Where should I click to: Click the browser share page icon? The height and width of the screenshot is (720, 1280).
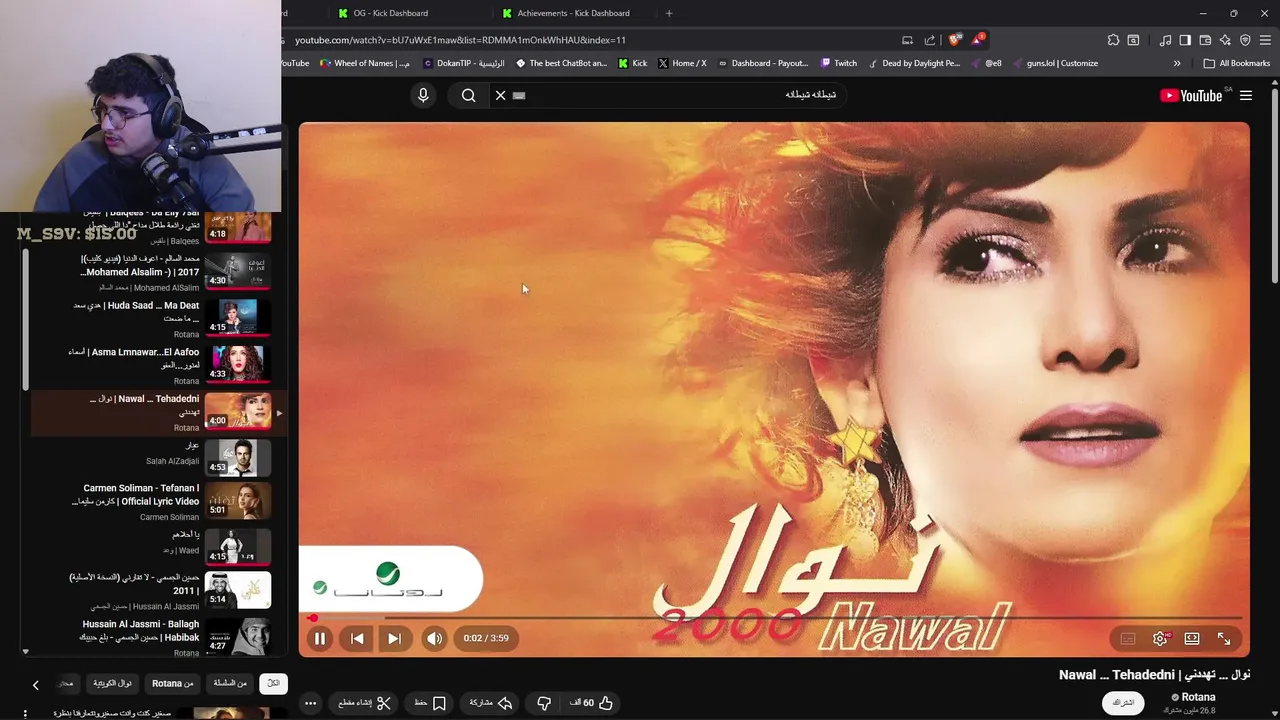coord(930,40)
